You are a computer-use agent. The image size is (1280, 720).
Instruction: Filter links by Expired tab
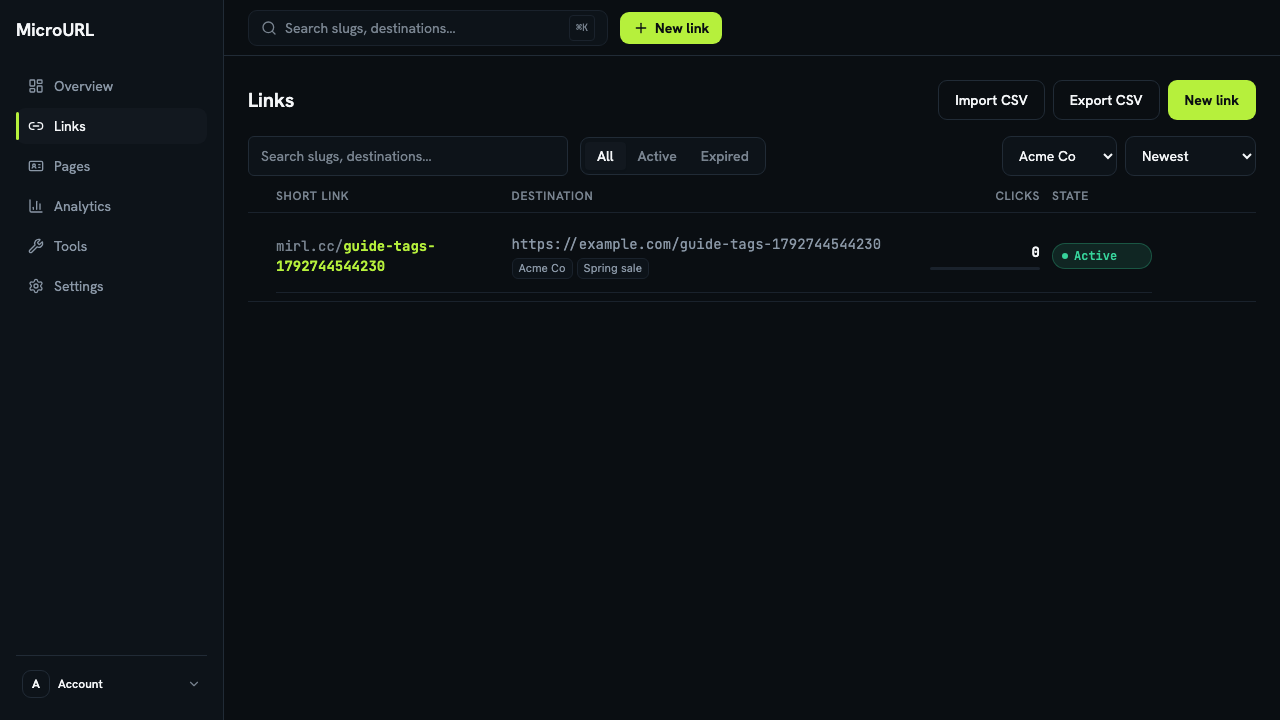pyautogui.click(x=725, y=156)
